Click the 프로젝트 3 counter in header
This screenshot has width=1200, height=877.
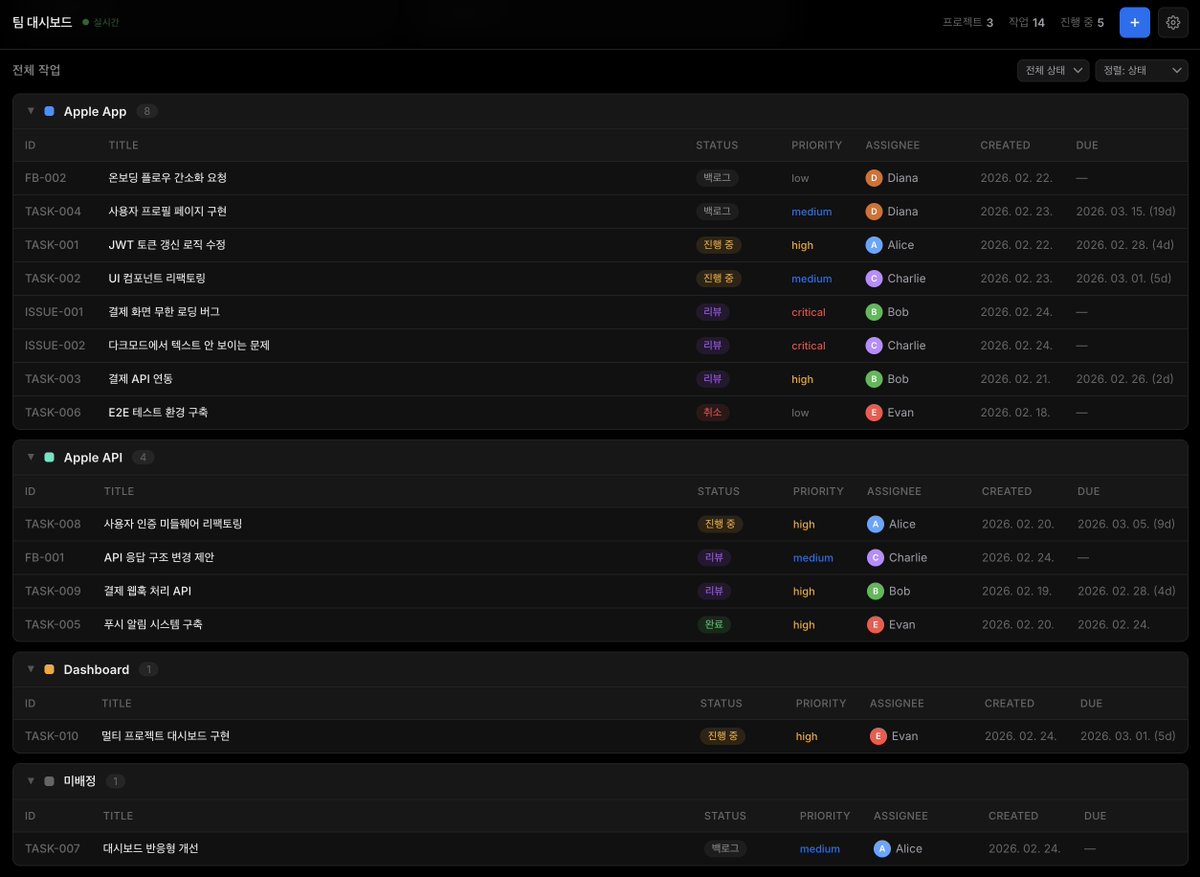click(x=968, y=22)
